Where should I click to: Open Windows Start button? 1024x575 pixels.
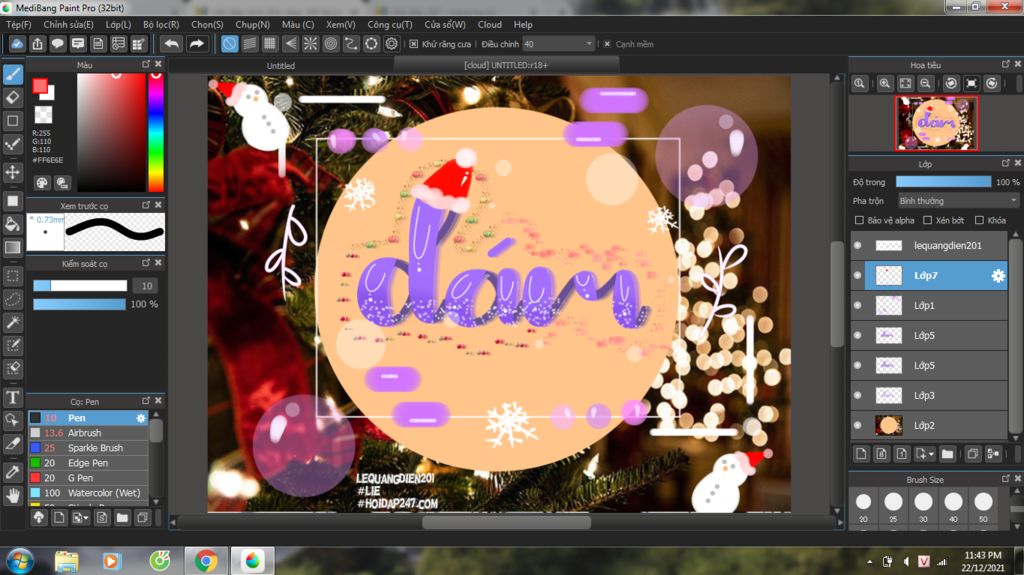coord(20,561)
